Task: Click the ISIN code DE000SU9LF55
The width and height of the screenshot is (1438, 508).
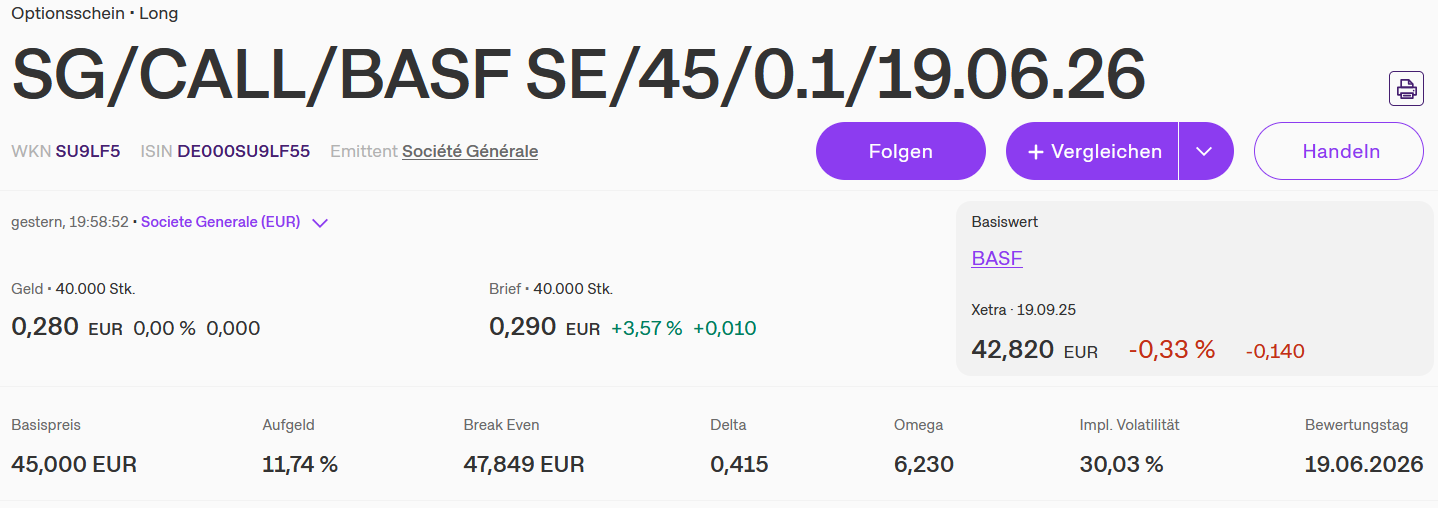Action: pos(243,152)
